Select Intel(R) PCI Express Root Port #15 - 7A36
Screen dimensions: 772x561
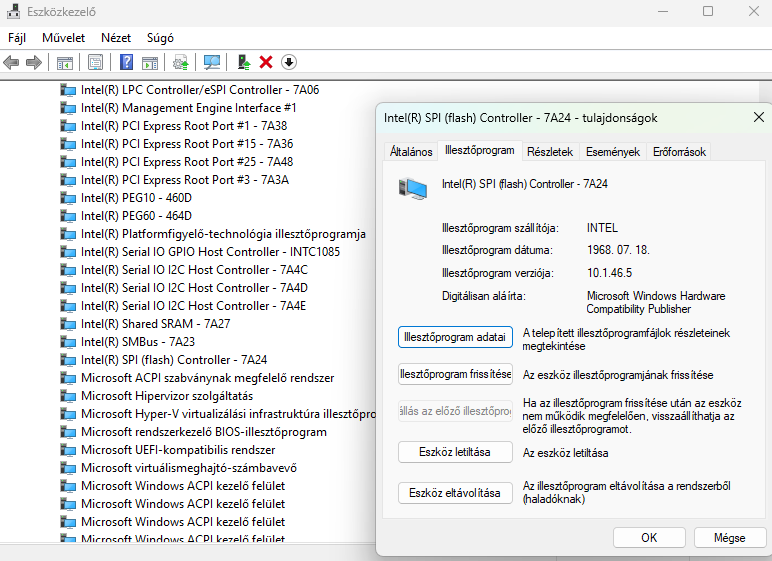pyautogui.click(x=187, y=144)
